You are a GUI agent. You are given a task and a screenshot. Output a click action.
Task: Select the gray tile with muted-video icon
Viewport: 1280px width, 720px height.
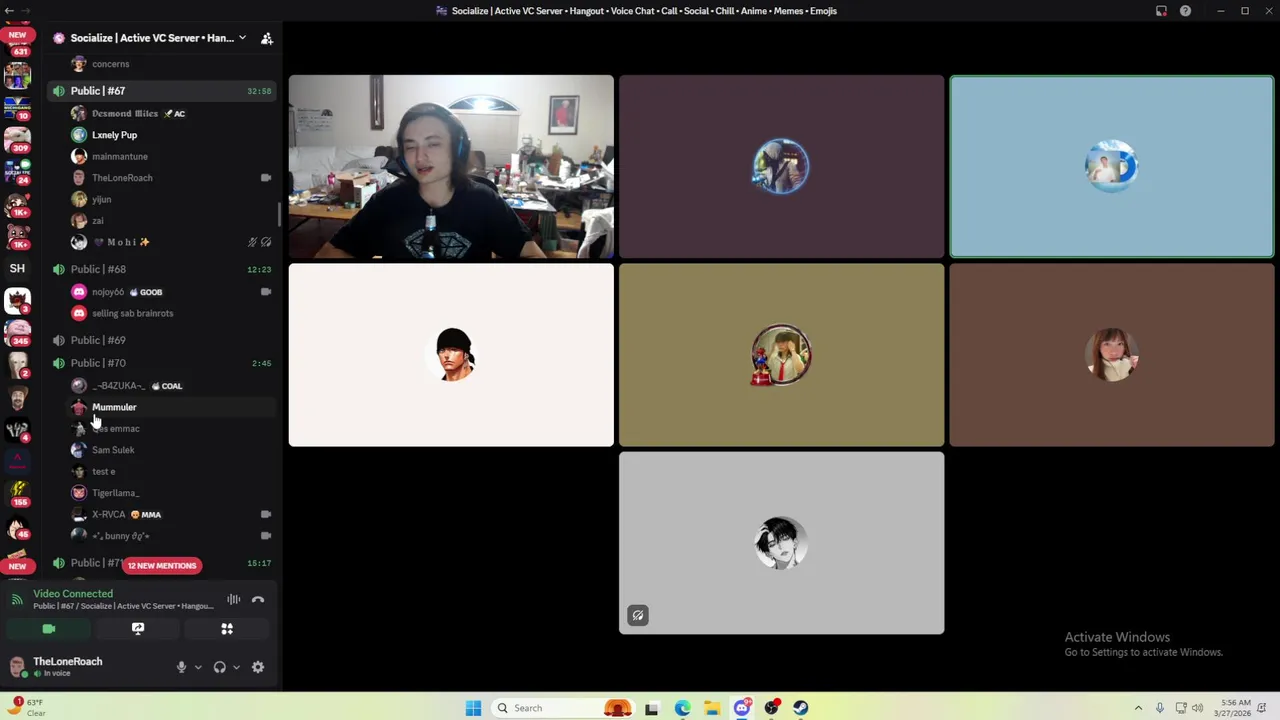click(781, 543)
